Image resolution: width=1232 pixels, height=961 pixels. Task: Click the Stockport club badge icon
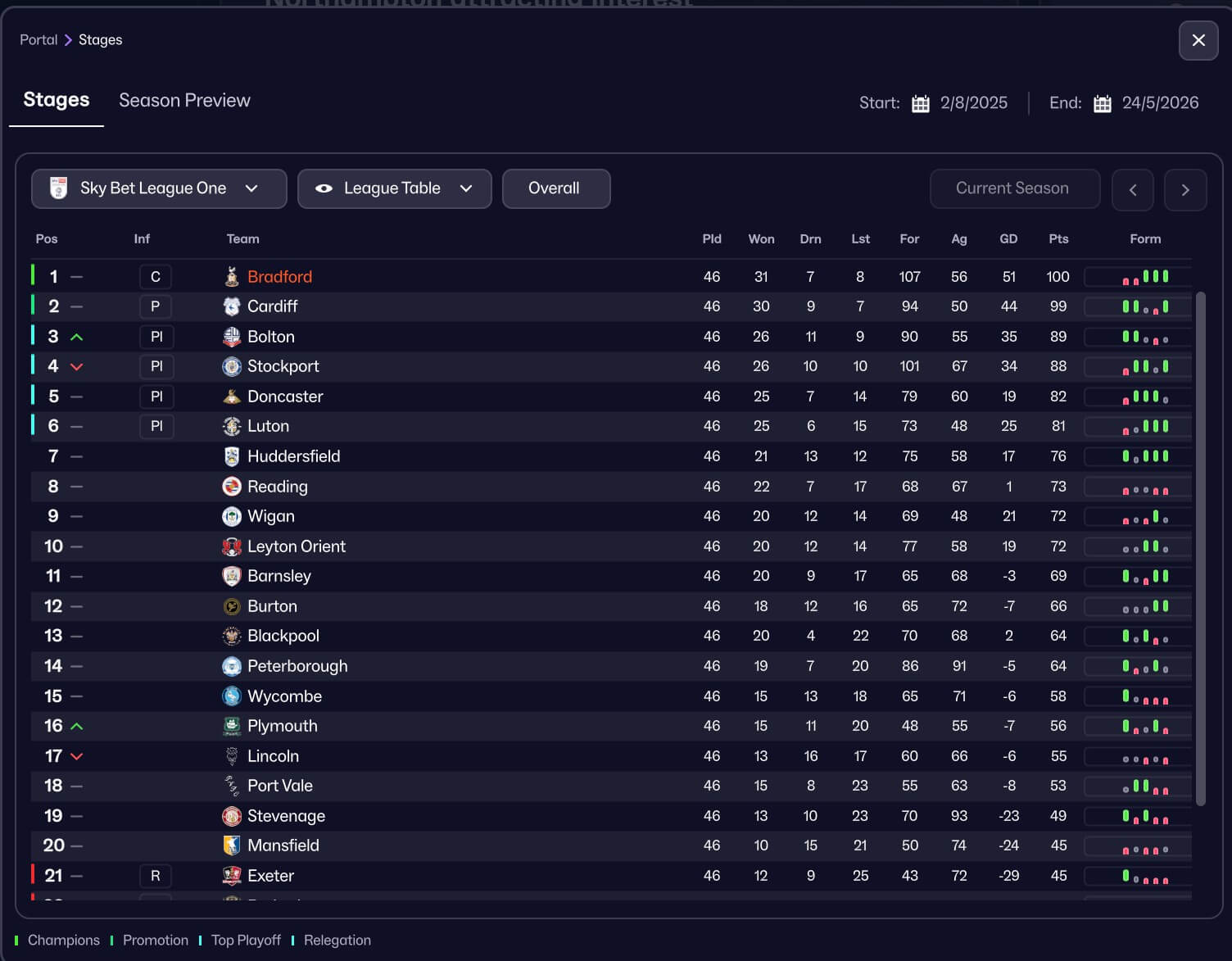(232, 366)
